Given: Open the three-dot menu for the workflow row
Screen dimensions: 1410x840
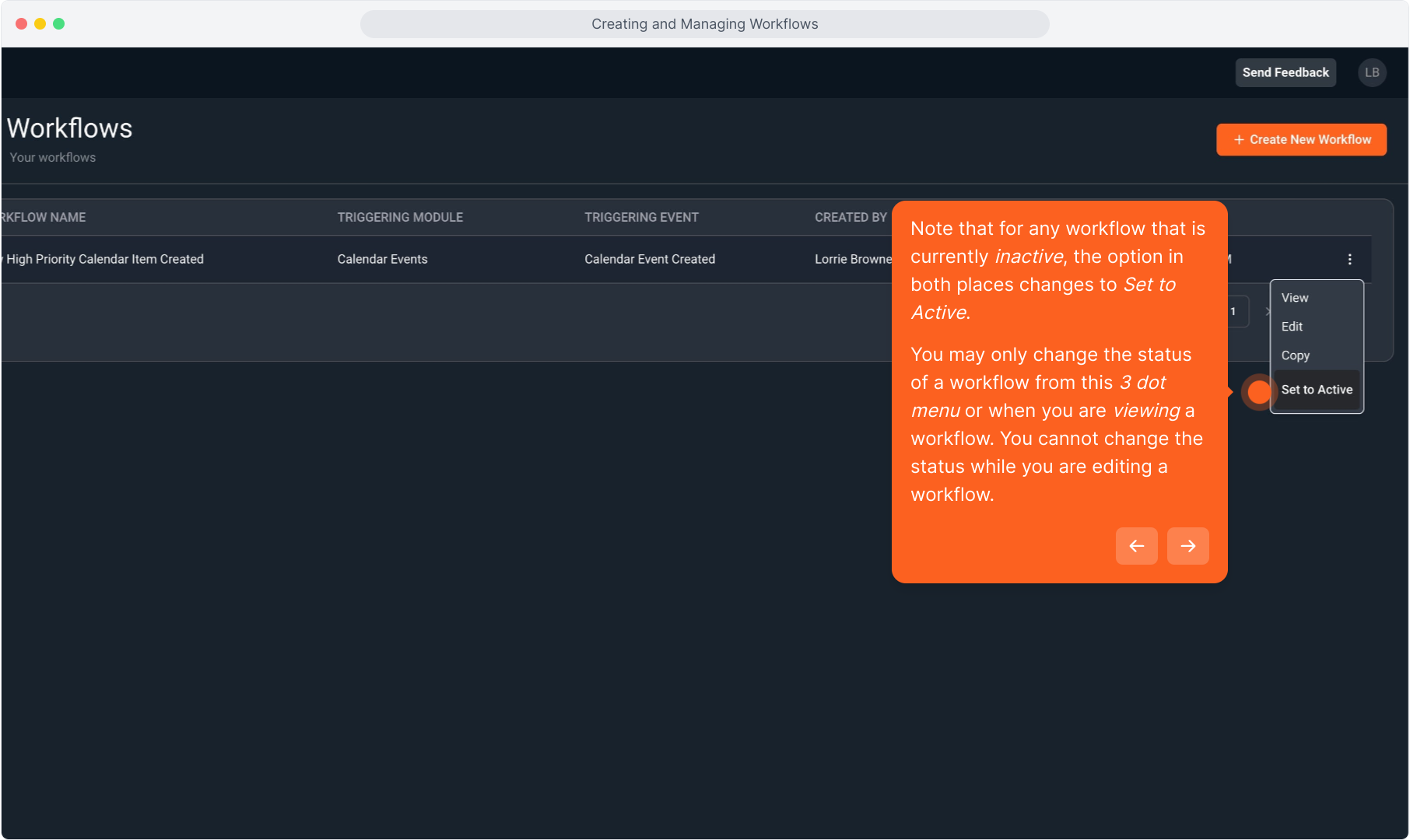Looking at the screenshot, I should (1349, 259).
